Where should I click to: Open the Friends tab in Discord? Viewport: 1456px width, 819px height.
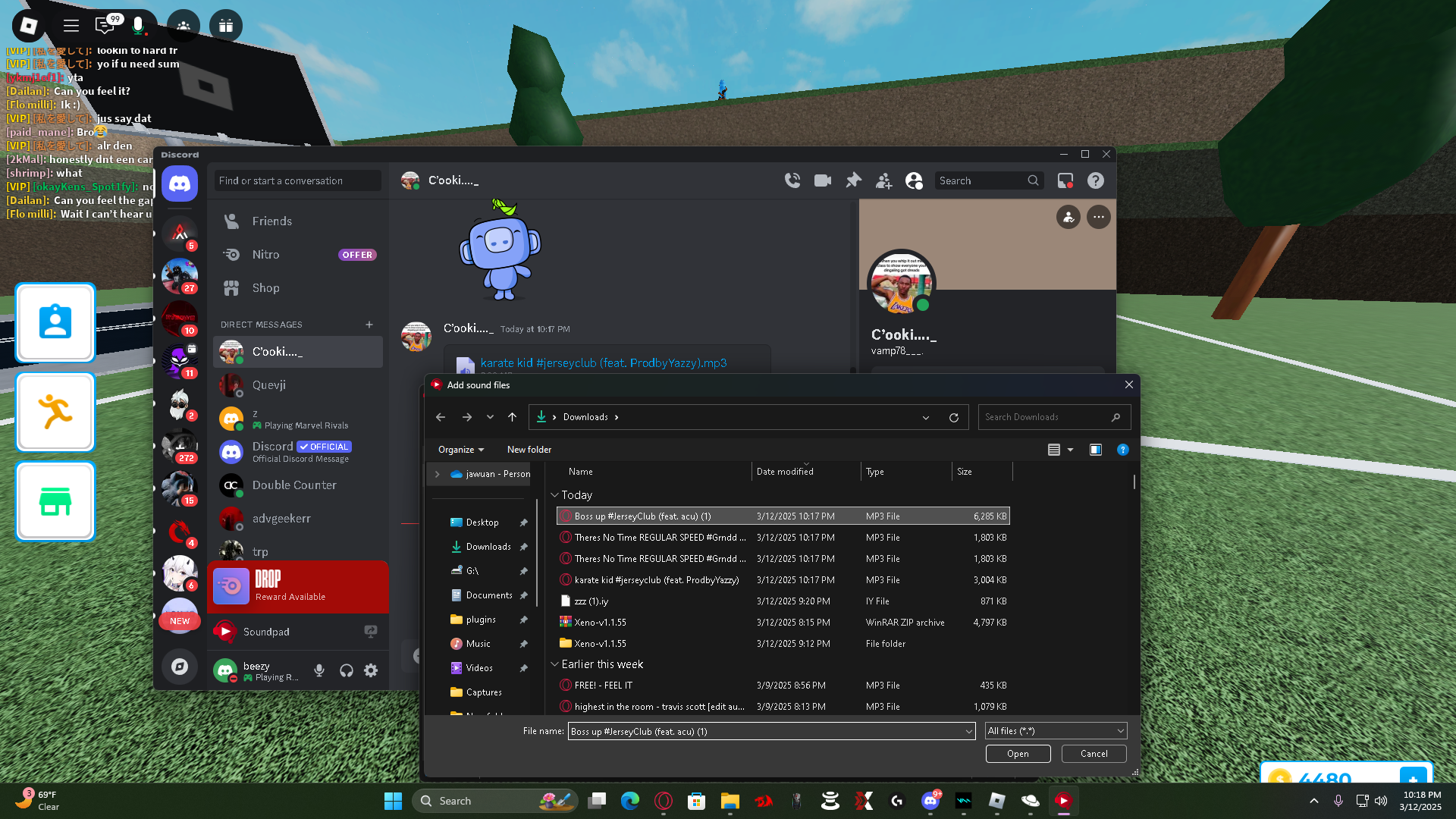(x=271, y=221)
